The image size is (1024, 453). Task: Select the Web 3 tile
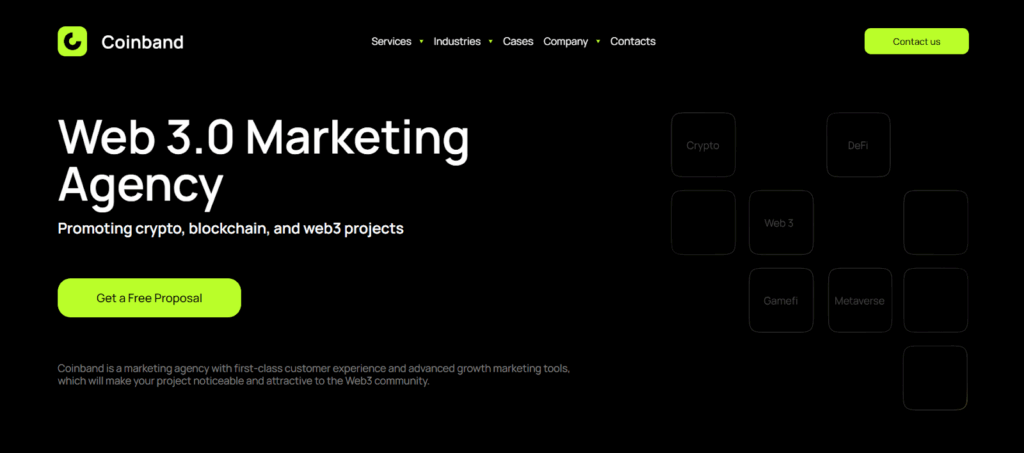coord(781,223)
